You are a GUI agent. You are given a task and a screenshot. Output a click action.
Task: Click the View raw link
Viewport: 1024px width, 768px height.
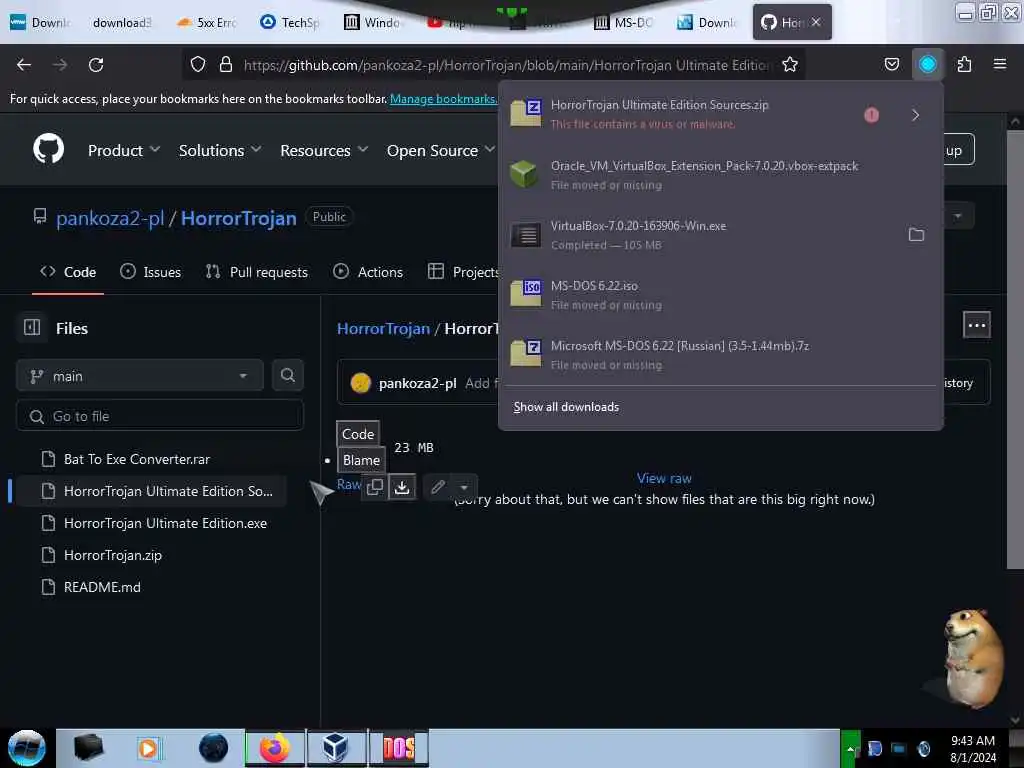coord(664,478)
